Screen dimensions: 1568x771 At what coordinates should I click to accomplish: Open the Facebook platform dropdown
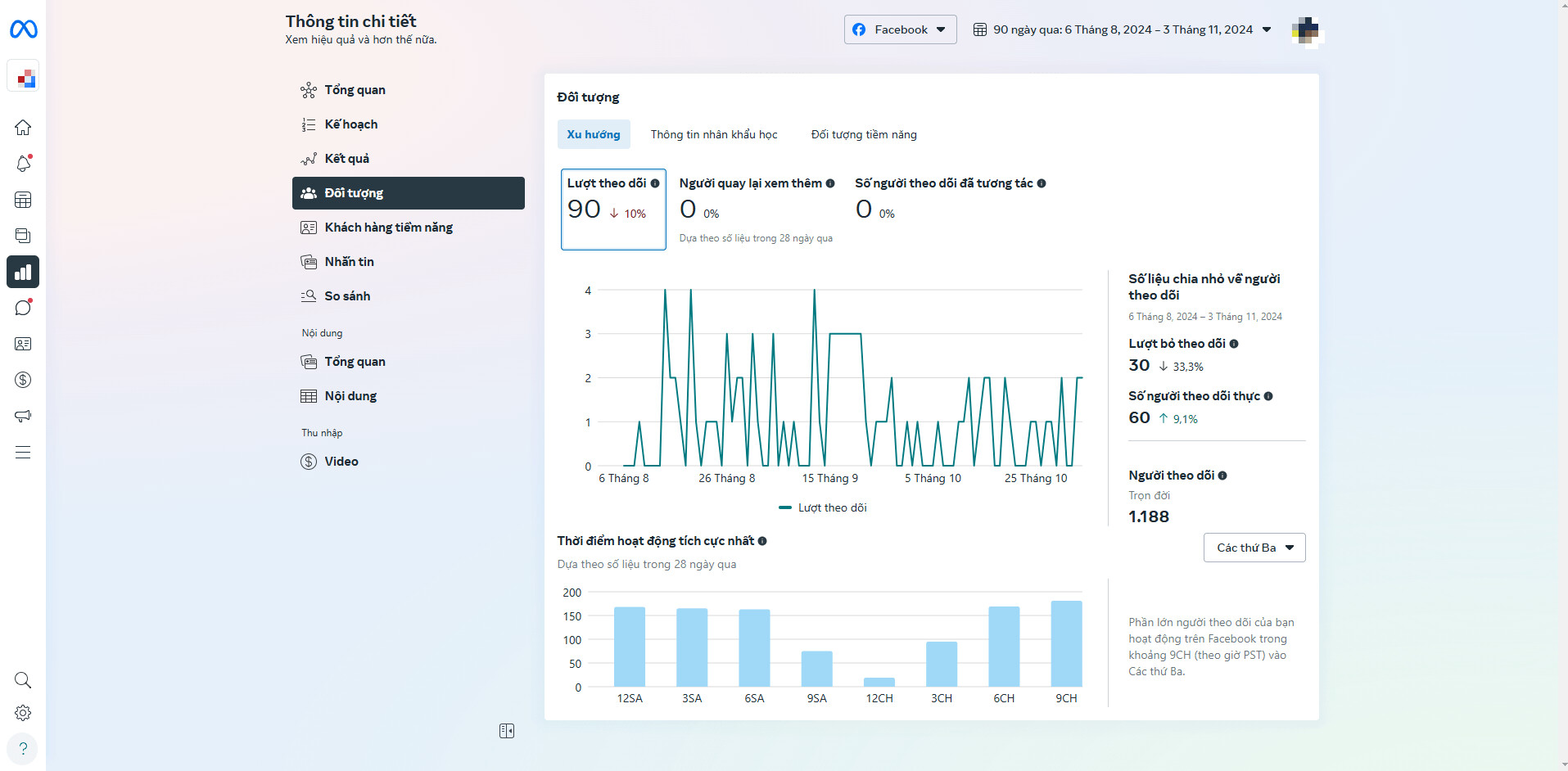(x=900, y=29)
